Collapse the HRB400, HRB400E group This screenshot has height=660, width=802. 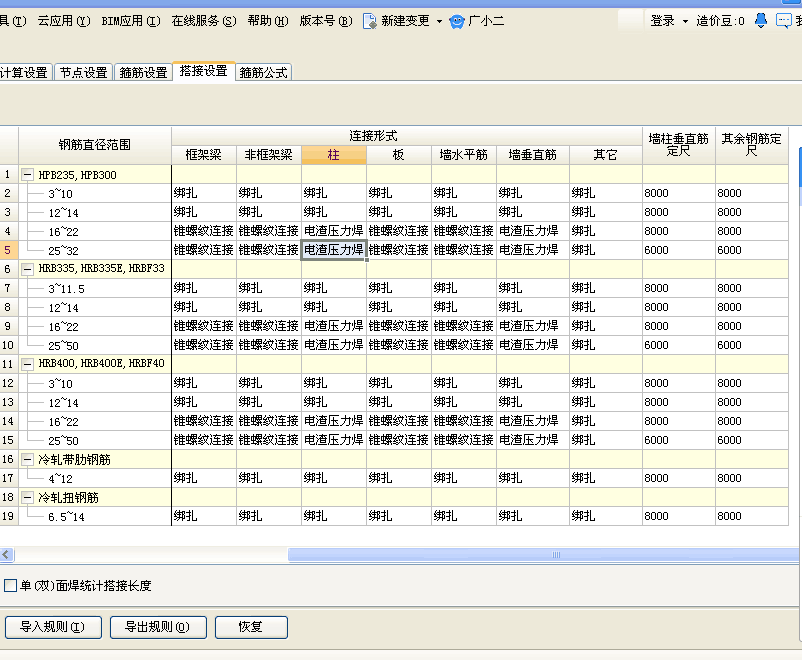click(x=28, y=364)
